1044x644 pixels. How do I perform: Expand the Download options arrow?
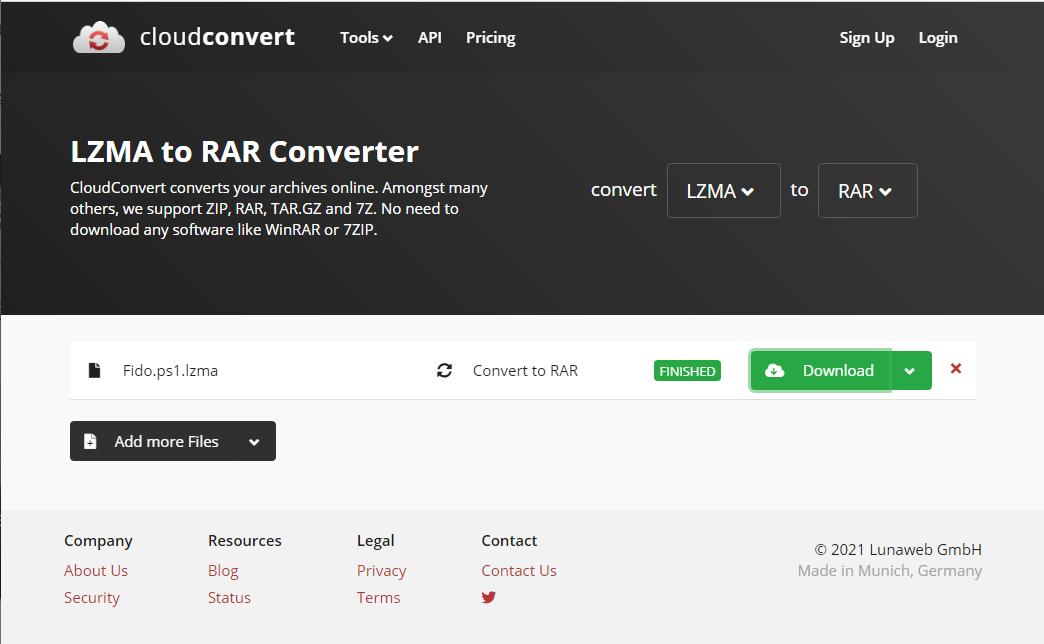tap(910, 370)
